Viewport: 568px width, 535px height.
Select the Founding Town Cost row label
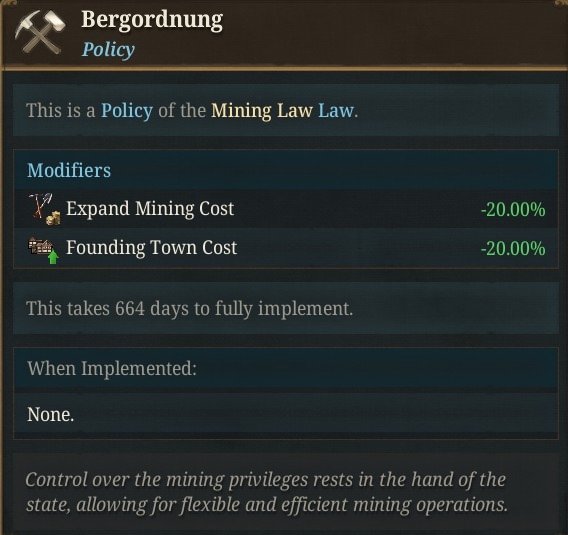[x=151, y=248]
